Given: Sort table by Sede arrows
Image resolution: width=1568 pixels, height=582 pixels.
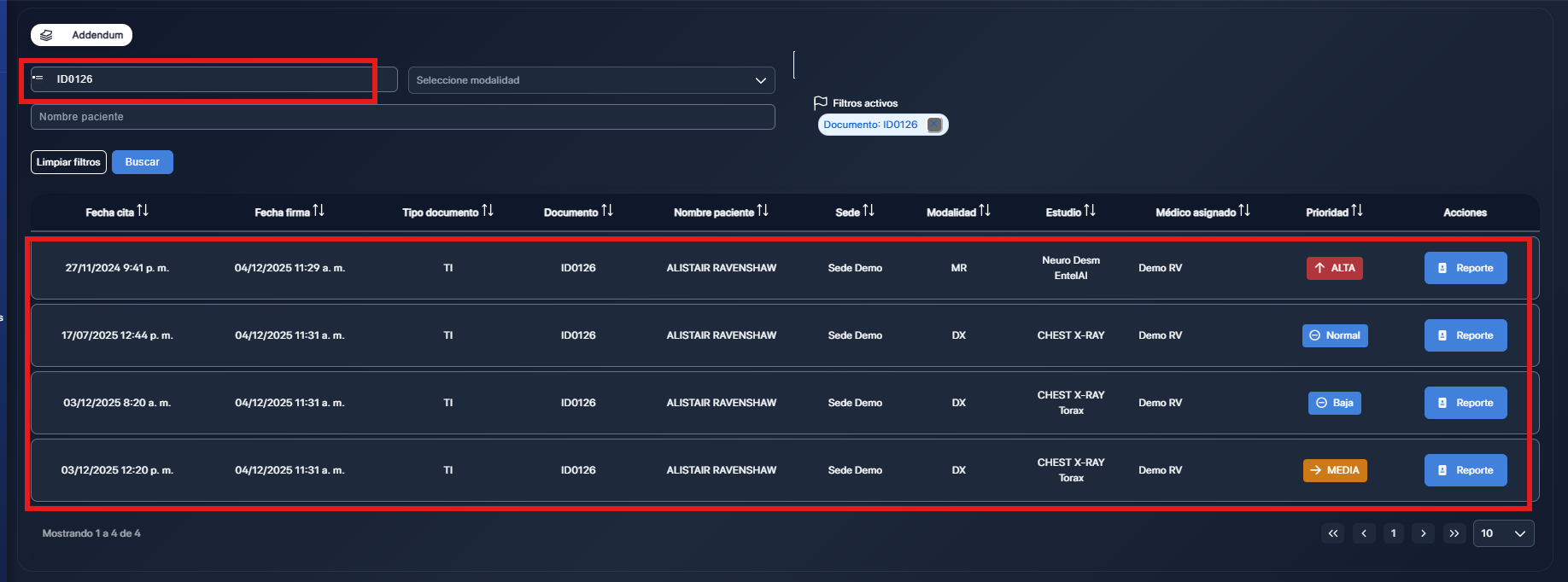Looking at the screenshot, I should click(869, 211).
